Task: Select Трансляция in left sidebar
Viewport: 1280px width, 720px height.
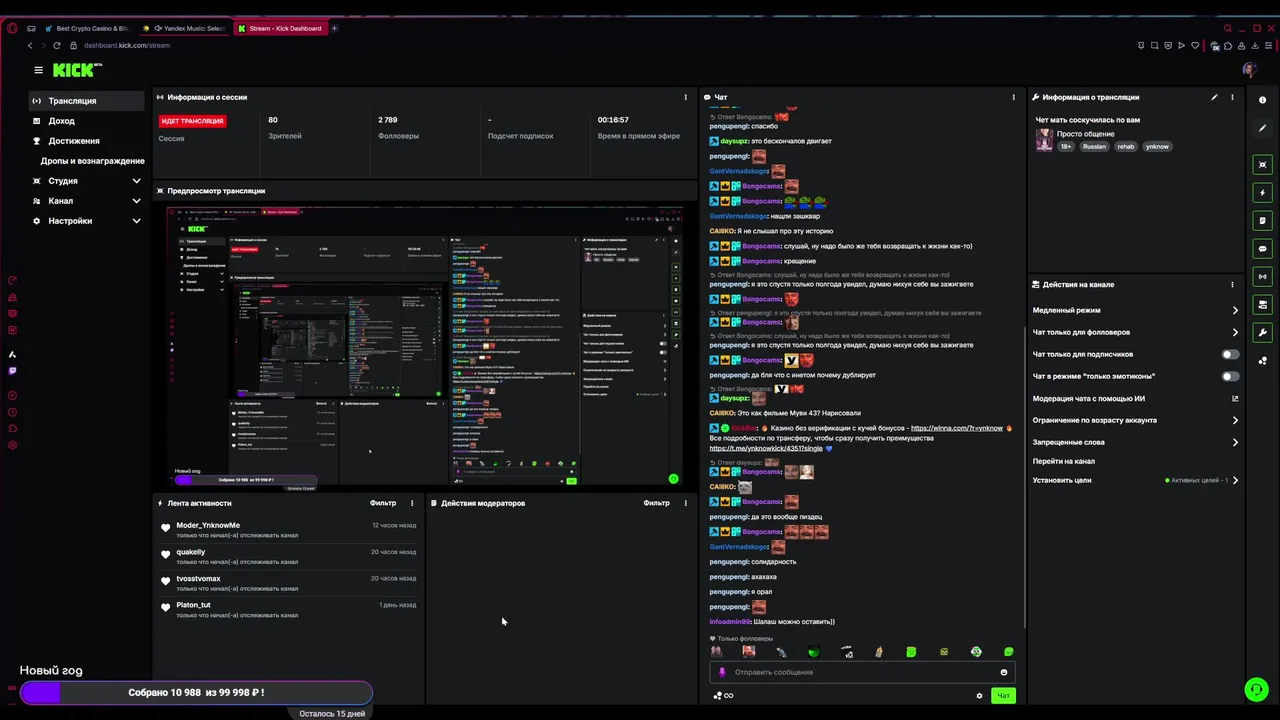Action: pyautogui.click(x=87, y=101)
